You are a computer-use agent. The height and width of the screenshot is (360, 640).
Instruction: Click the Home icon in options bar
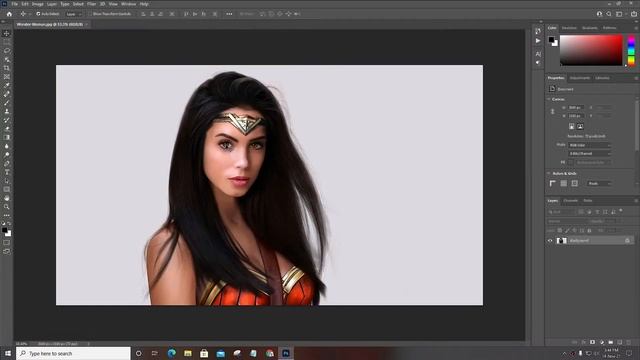click(9, 14)
